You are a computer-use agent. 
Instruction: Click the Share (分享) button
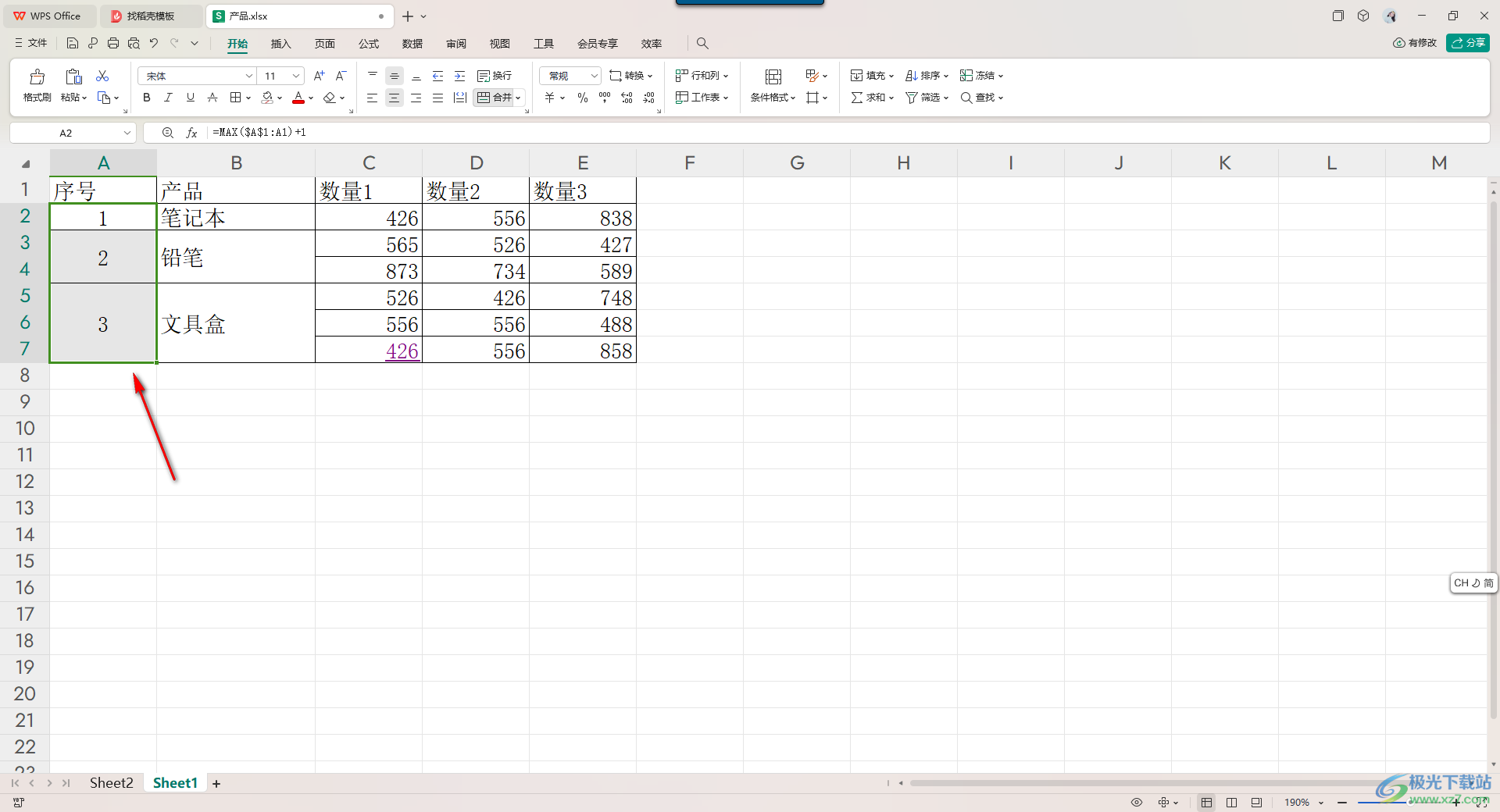click(1468, 43)
